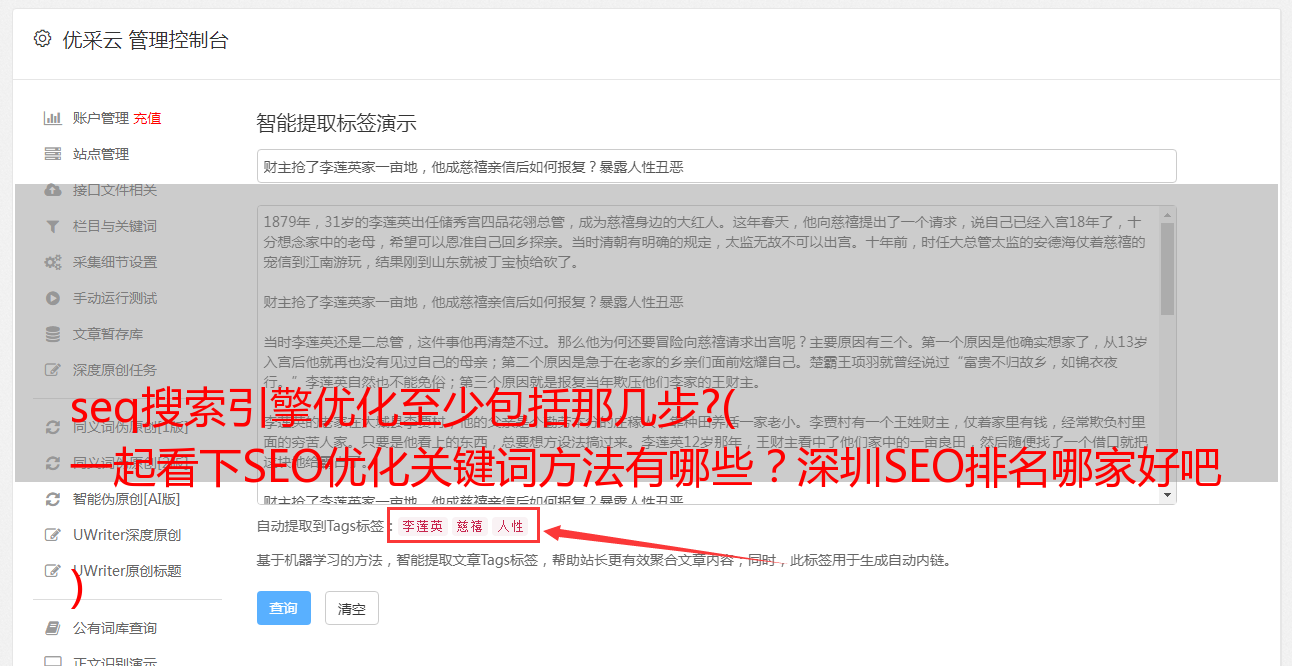Screen dimensions: 1292x666
Task: Click the gear icon beside 优采云 管理控制台
Action: (42, 40)
